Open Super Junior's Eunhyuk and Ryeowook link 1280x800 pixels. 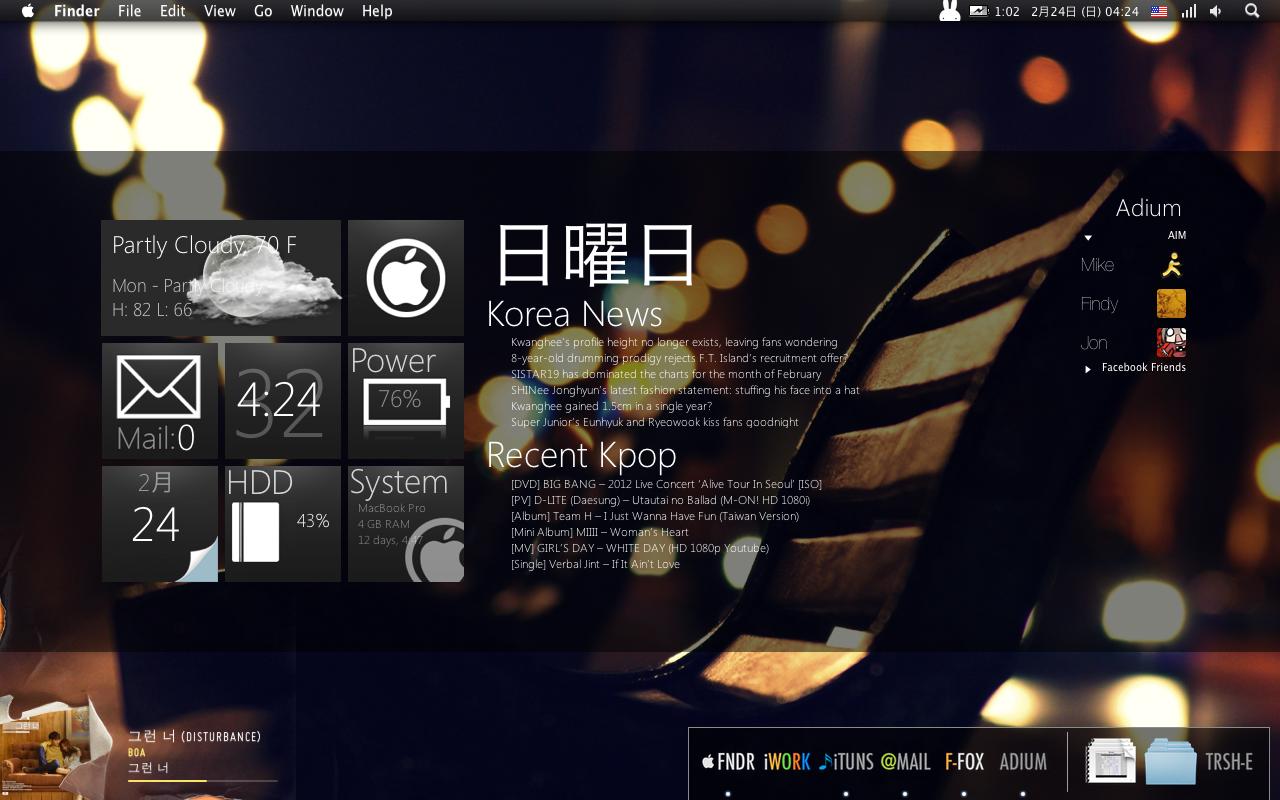point(655,422)
